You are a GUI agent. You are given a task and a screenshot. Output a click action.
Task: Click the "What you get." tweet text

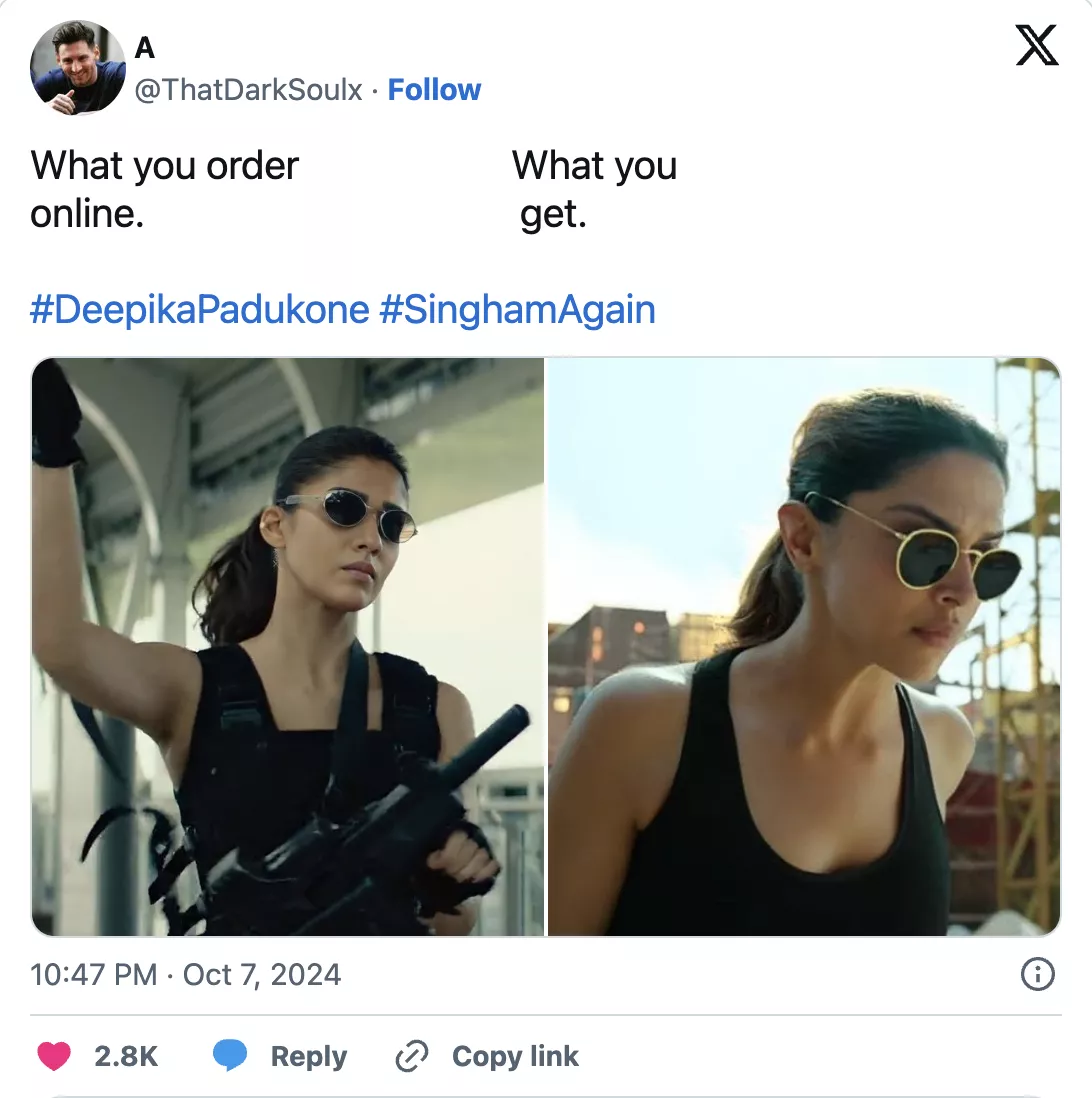tap(594, 189)
